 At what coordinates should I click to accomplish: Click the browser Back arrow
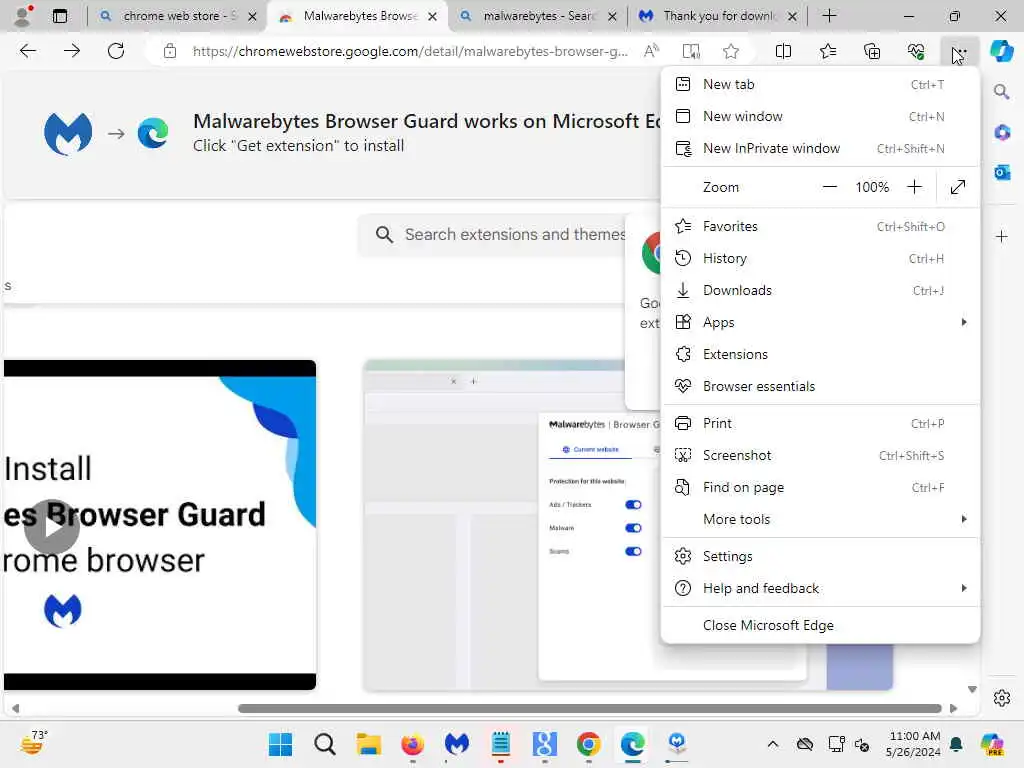click(x=27, y=51)
